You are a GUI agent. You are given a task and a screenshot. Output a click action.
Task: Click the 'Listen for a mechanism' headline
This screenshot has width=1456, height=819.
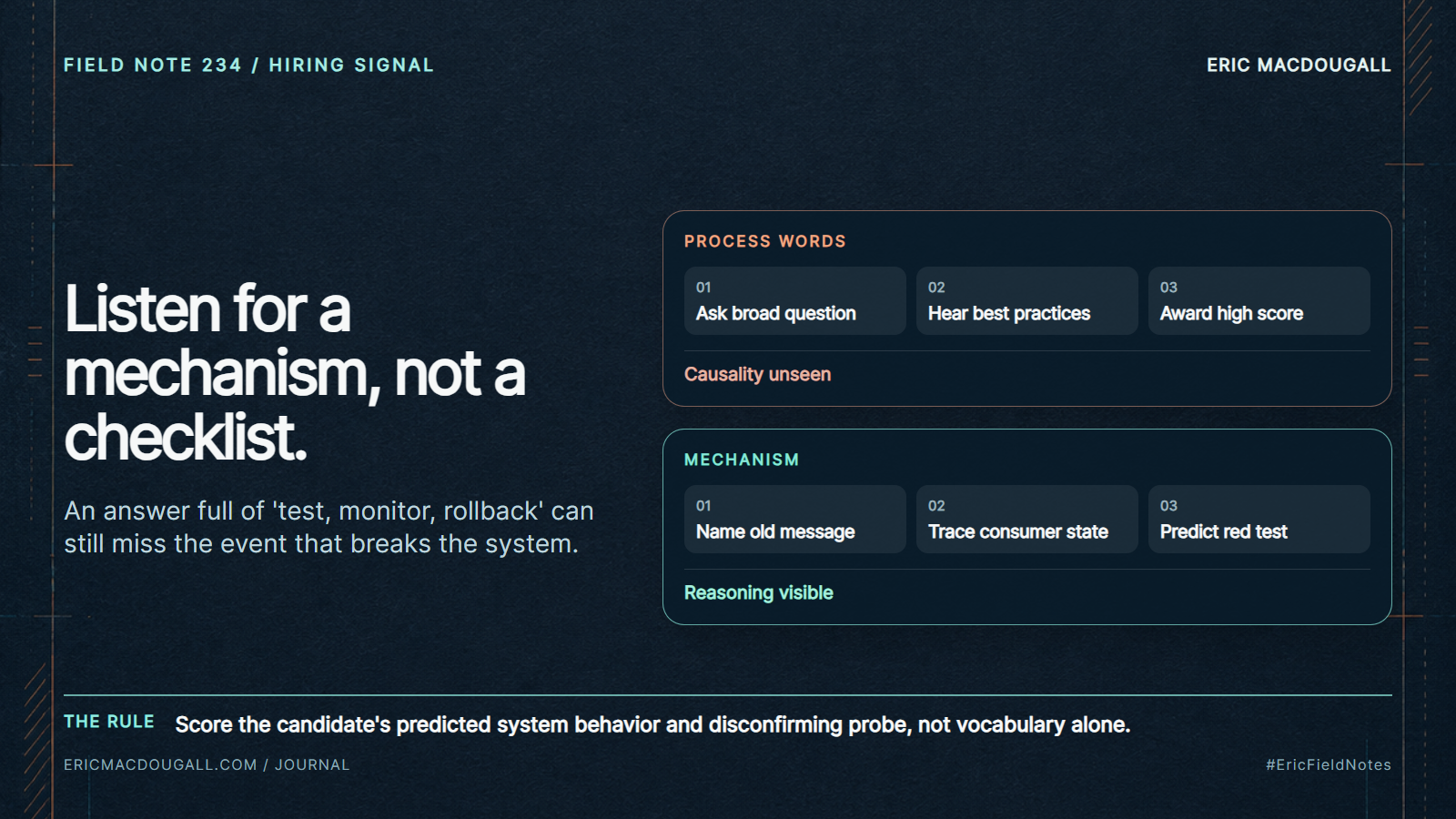coord(295,373)
